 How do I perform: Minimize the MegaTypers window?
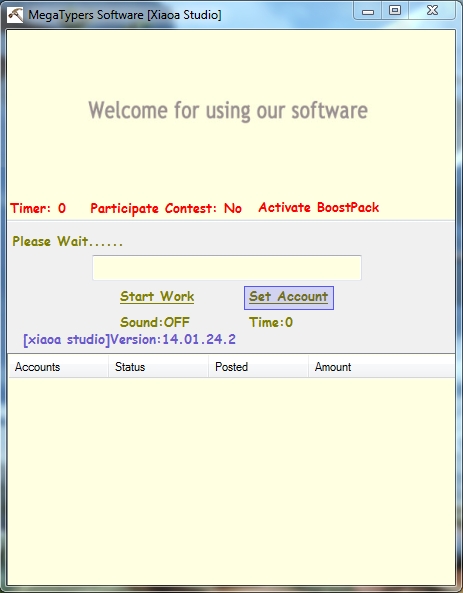coord(368,11)
